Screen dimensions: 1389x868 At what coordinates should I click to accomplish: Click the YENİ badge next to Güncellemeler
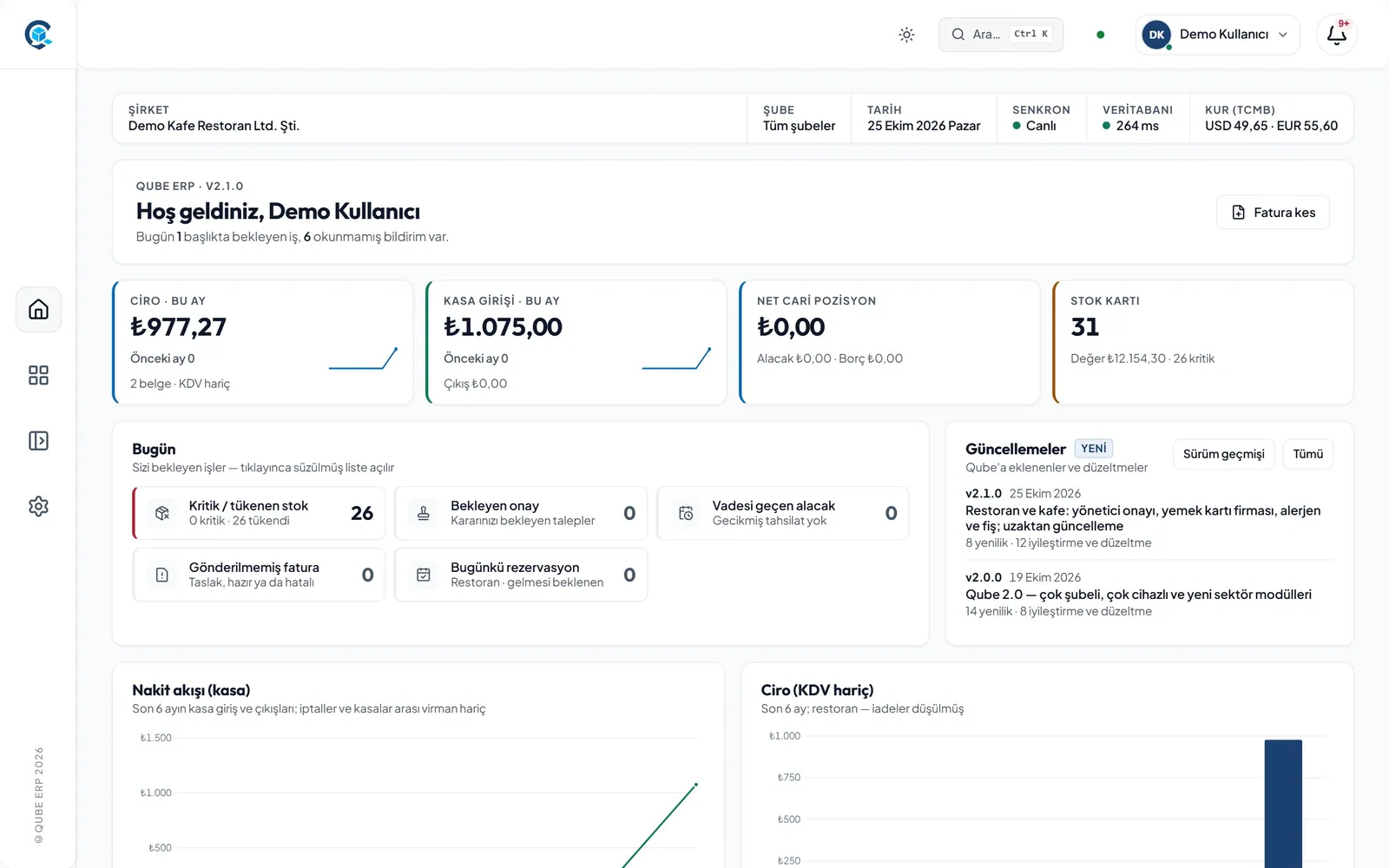point(1094,449)
